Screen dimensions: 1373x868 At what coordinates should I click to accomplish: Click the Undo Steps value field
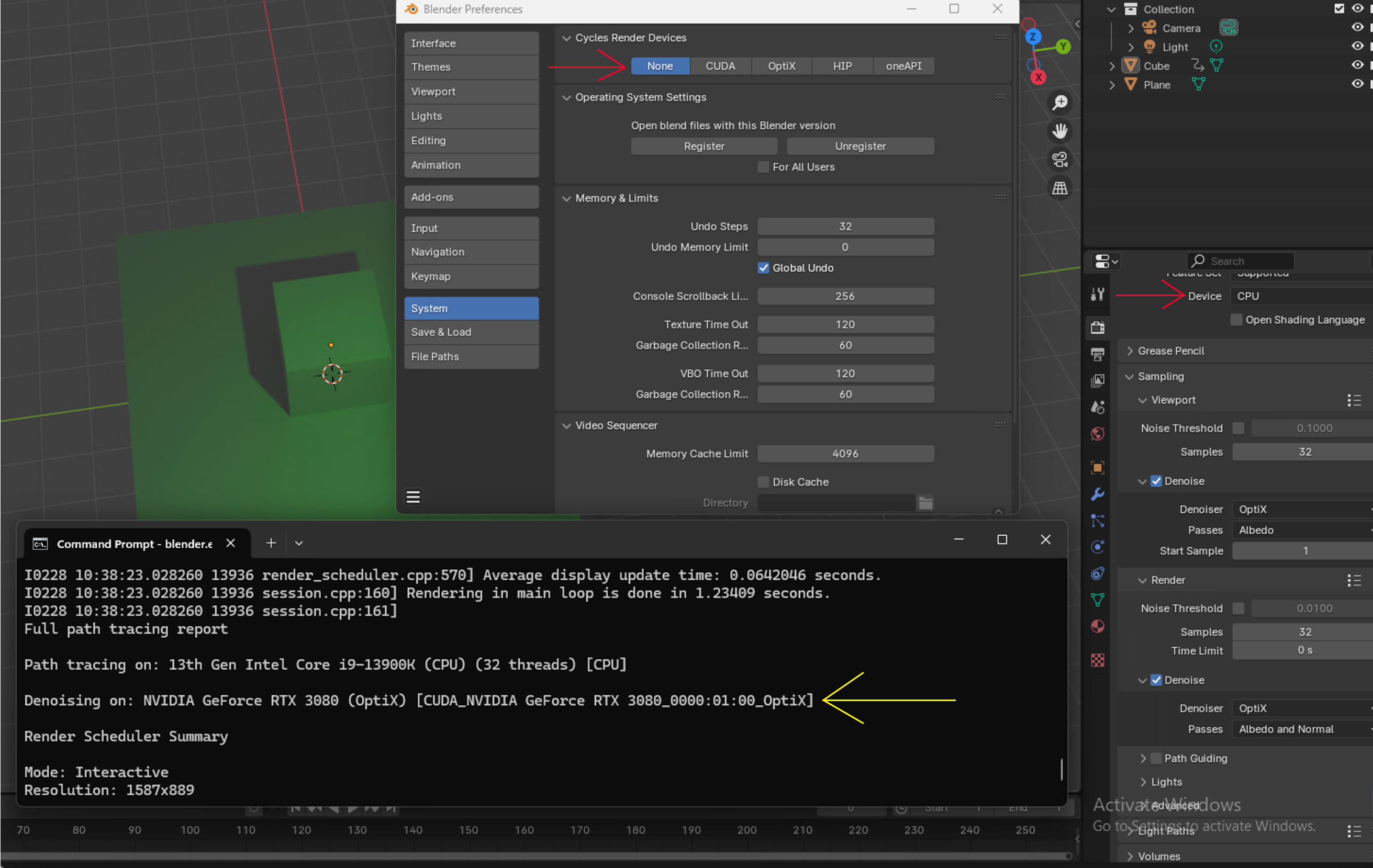845,227
